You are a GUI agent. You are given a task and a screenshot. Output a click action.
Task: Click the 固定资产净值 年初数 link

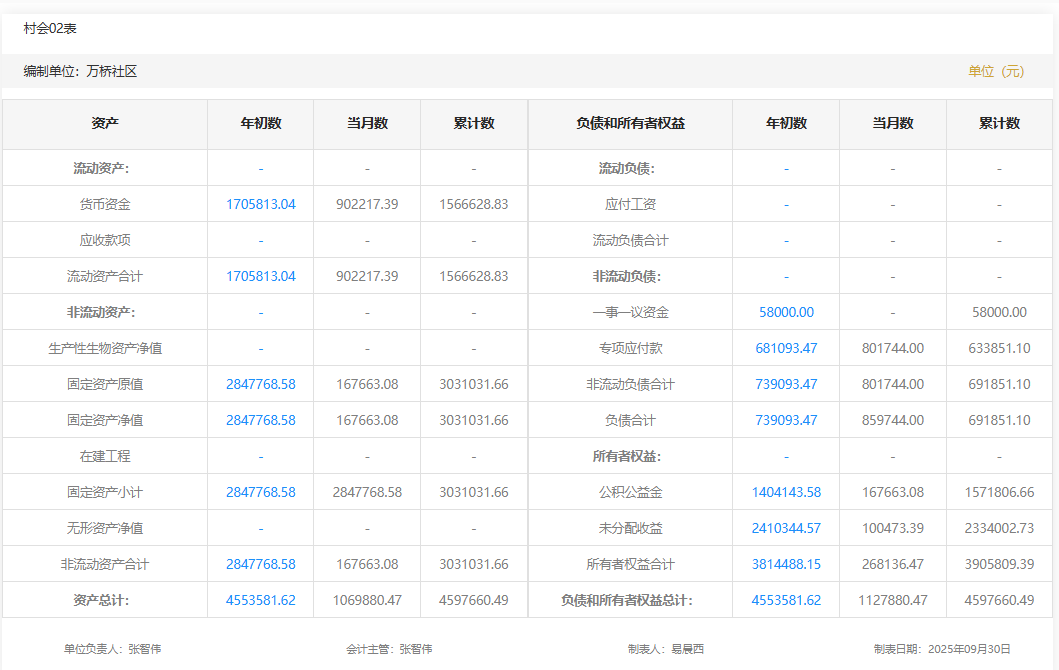tap(260, 420)
